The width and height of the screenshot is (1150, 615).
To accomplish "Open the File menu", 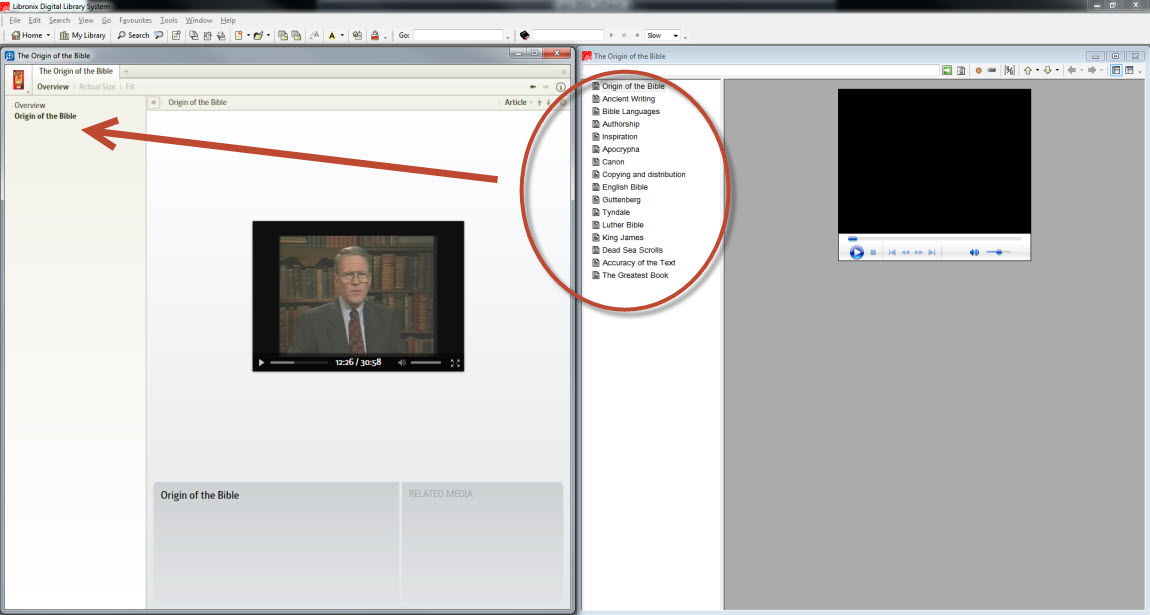I will (x=15, y=21).
